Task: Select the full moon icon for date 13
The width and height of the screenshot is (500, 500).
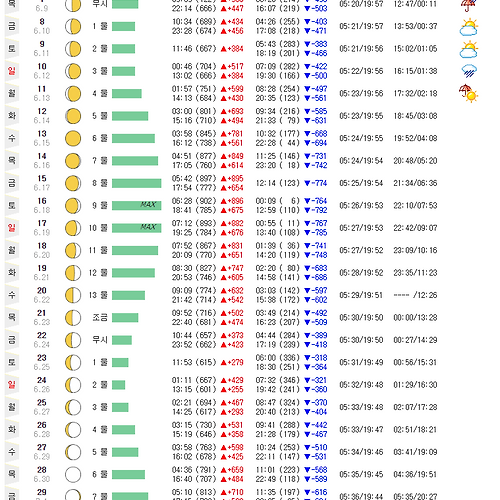Action: pyautogui.click(x=73, y=138)
